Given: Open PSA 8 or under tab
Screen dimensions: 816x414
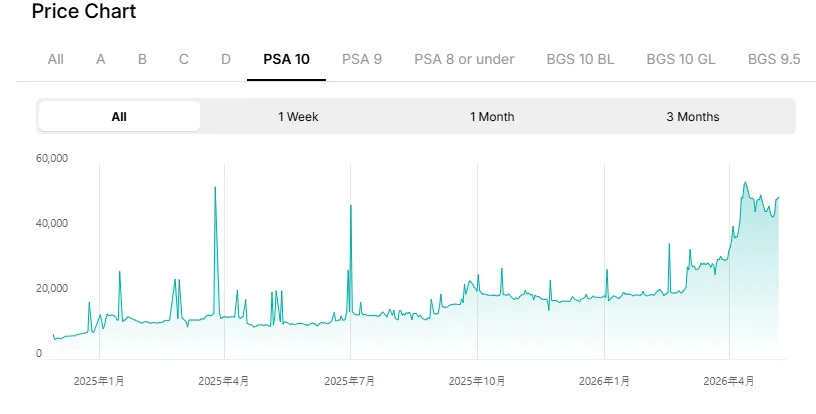Looking at the screenshot, I should tap(464, 59).
